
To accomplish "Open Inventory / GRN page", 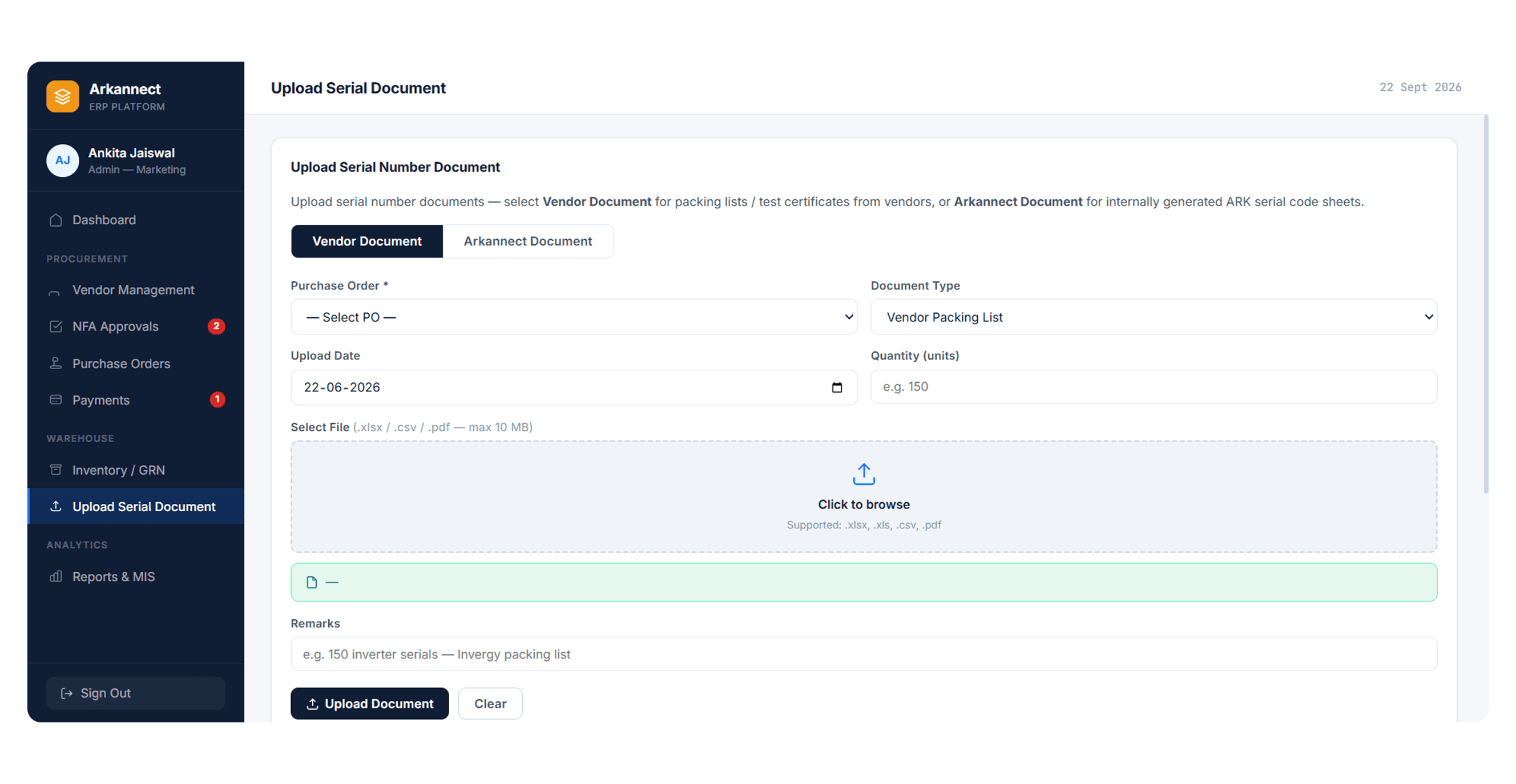I will [x=136, y=470].
